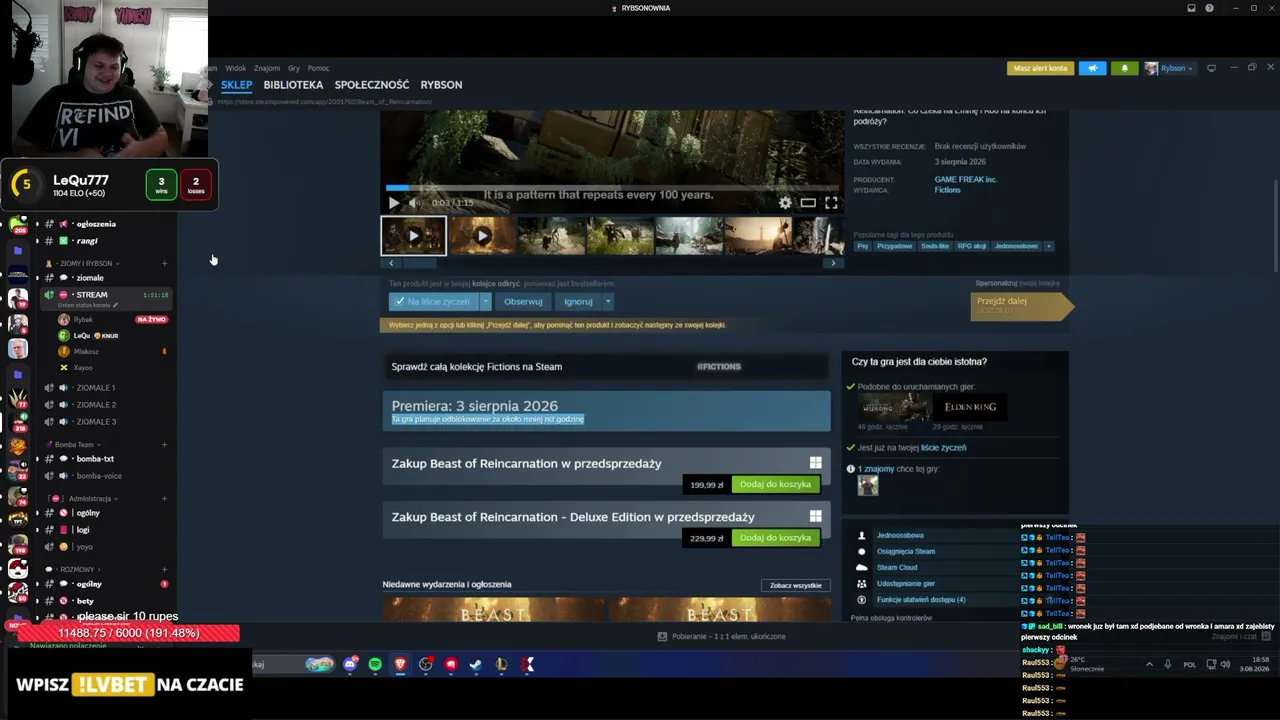This screenshot has height=720, width=1280.
Task: Open the Steam downloads status bar
Action: [x=722, y=636]
